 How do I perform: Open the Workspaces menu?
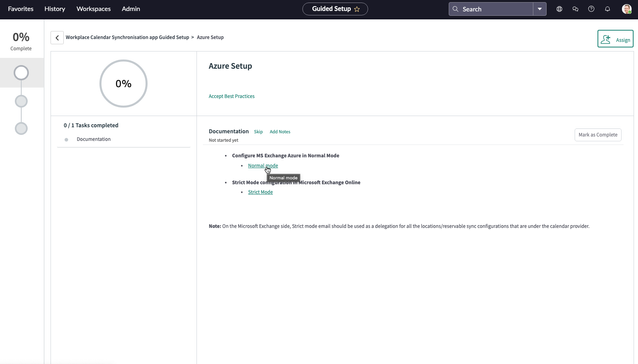click(94, 9)
